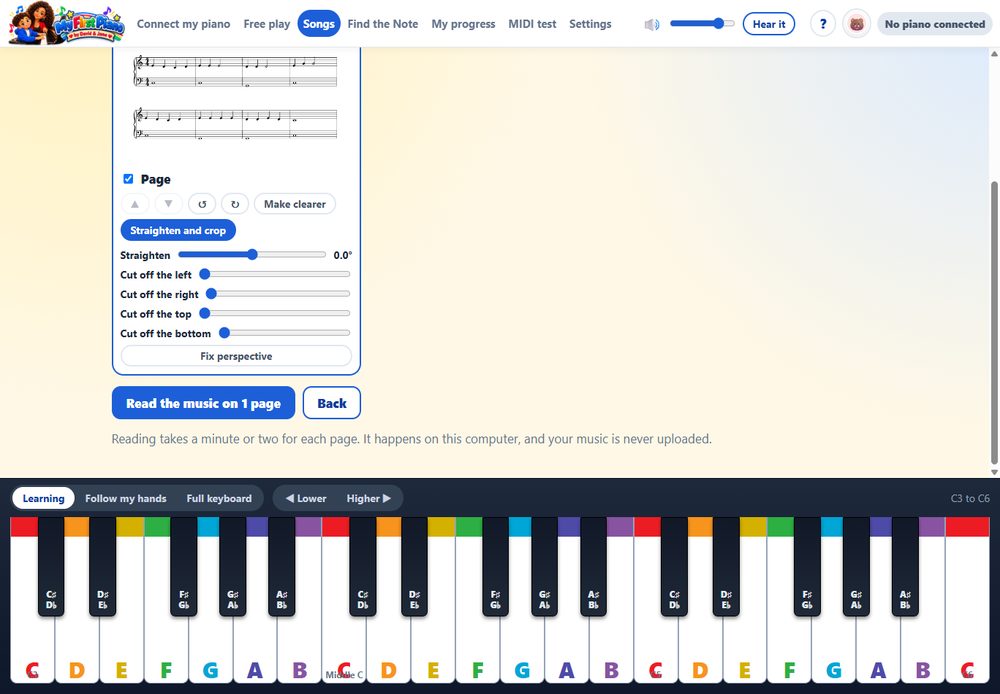The height and width of the screenshot is (694, 1000).
Task: Switch to Full keyboard mode
Action: click(x=219, y=498)
